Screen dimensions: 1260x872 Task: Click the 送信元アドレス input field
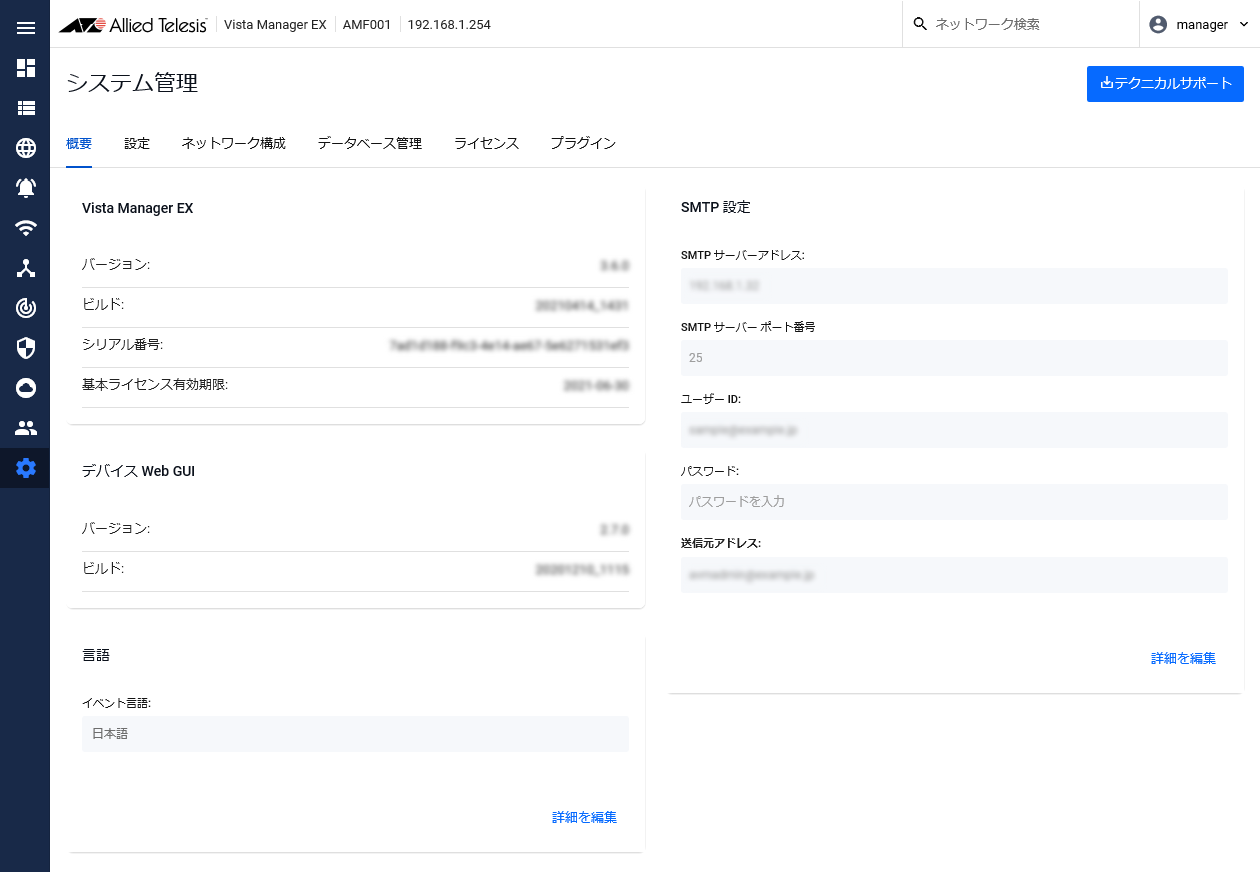954,574
